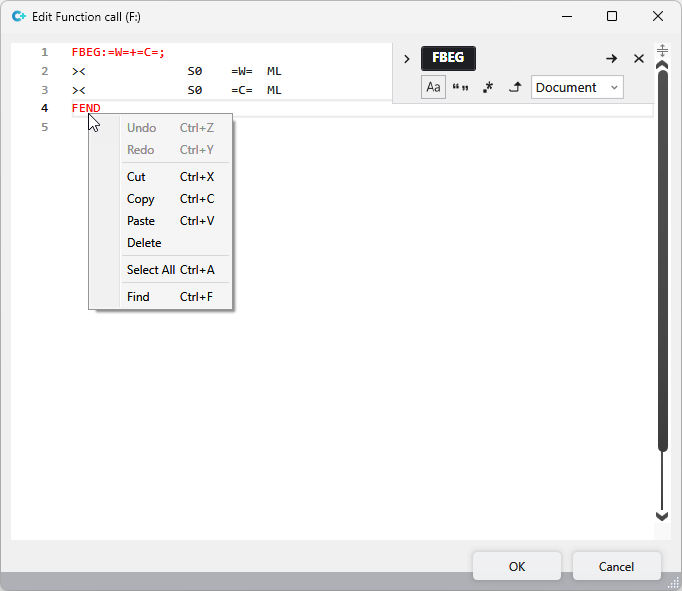Pick Select All from context menu
Viewport: 682px width, 591px height.
(151, 270)
